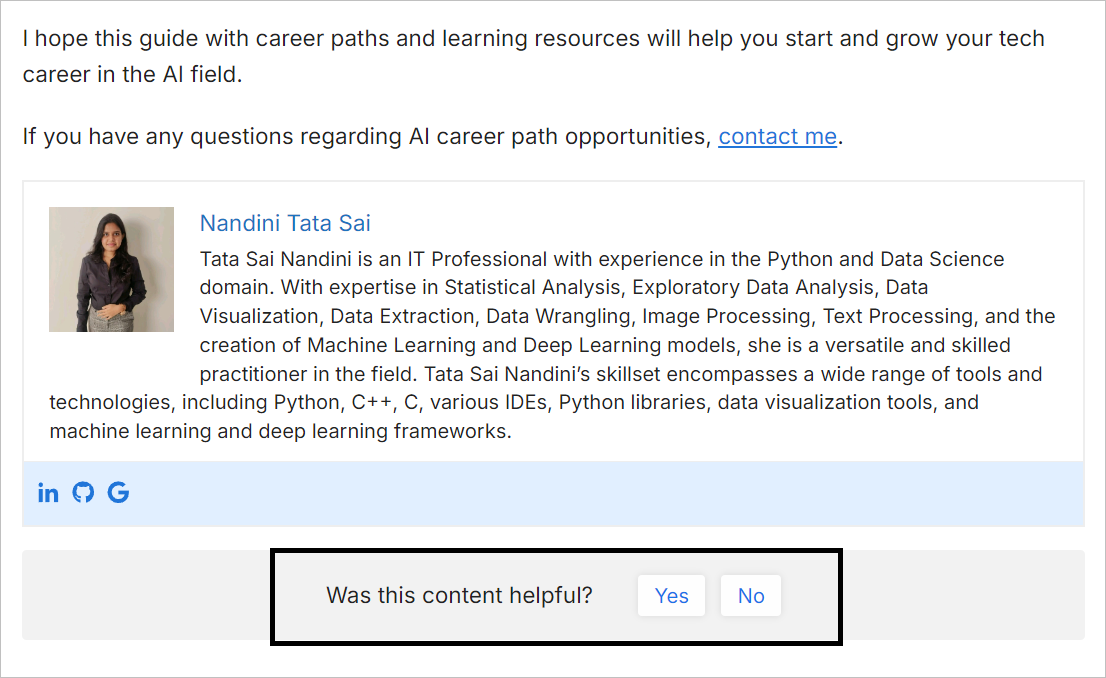Open the author's LinkedIn profile icon
1106x678 pixels.
pos(48,492)
